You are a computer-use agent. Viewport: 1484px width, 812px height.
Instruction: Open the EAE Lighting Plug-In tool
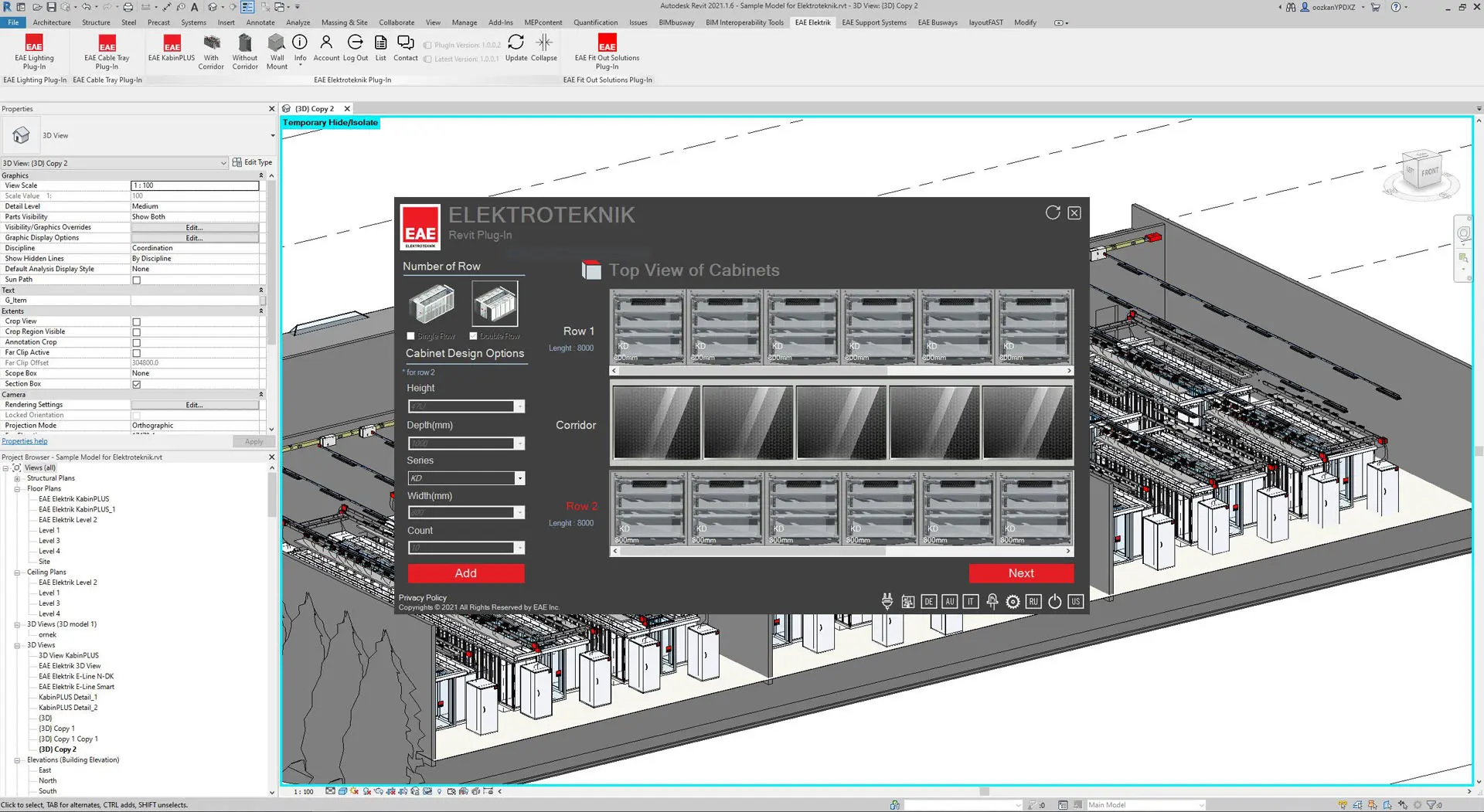[34, 51]
